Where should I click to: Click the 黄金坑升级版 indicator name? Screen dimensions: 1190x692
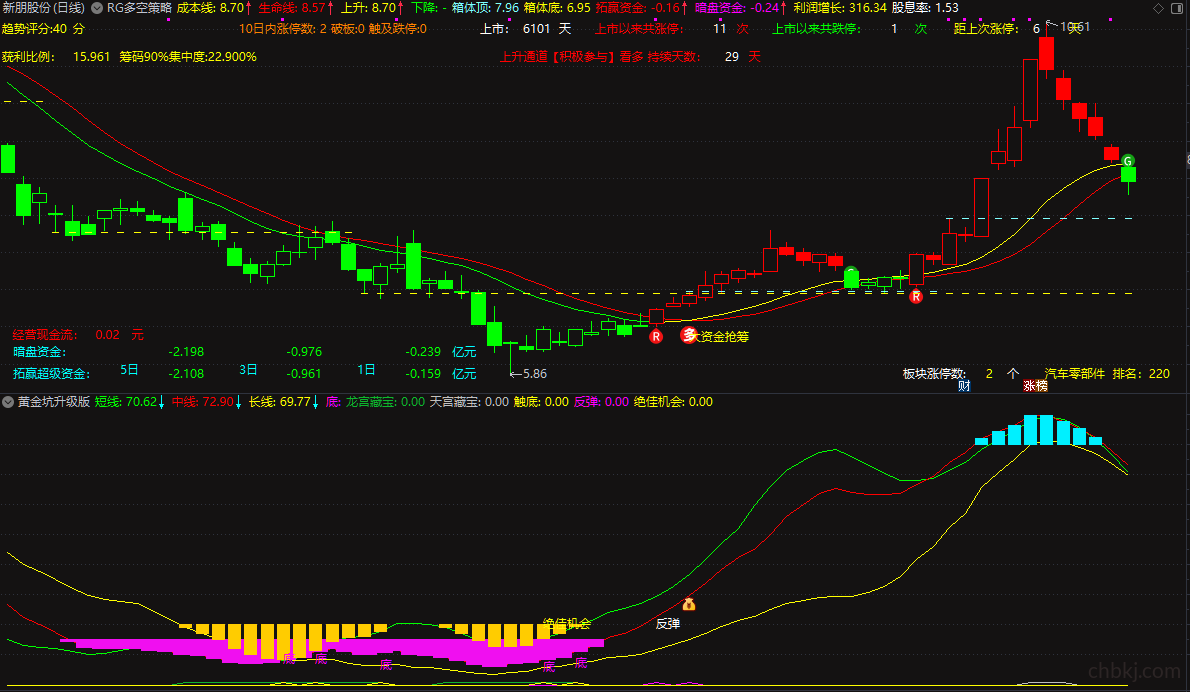click(x=54, y=402)
